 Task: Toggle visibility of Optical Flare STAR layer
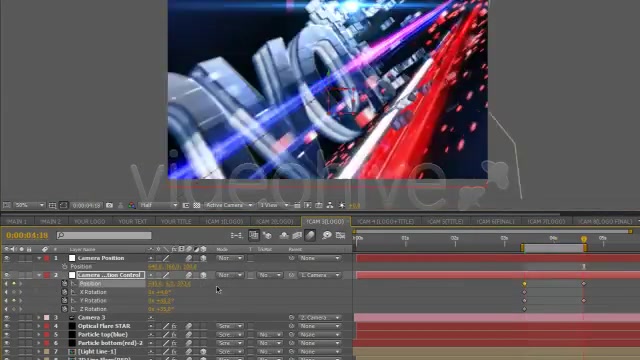pyautogui.click(x=7, y=326)
